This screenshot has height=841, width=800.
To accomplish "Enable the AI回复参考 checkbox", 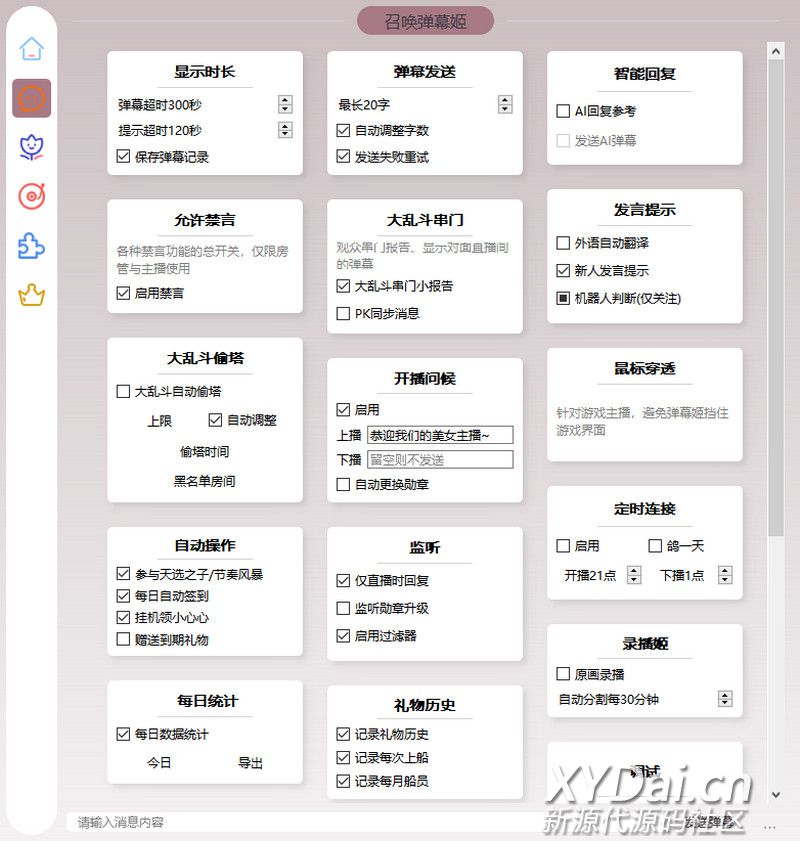I will [x=563, y=111].
